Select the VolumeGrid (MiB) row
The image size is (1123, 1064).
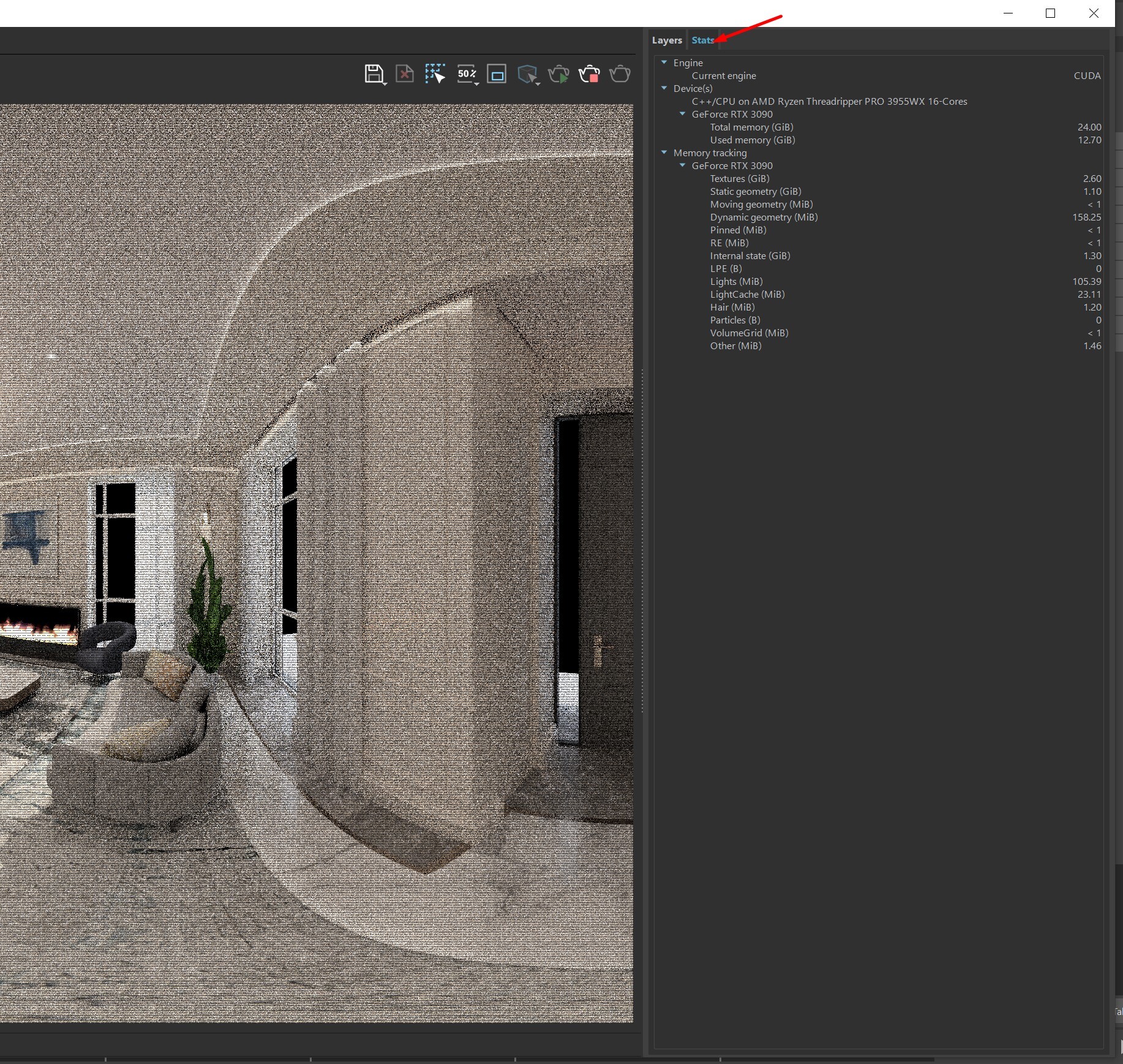(879, 333)
